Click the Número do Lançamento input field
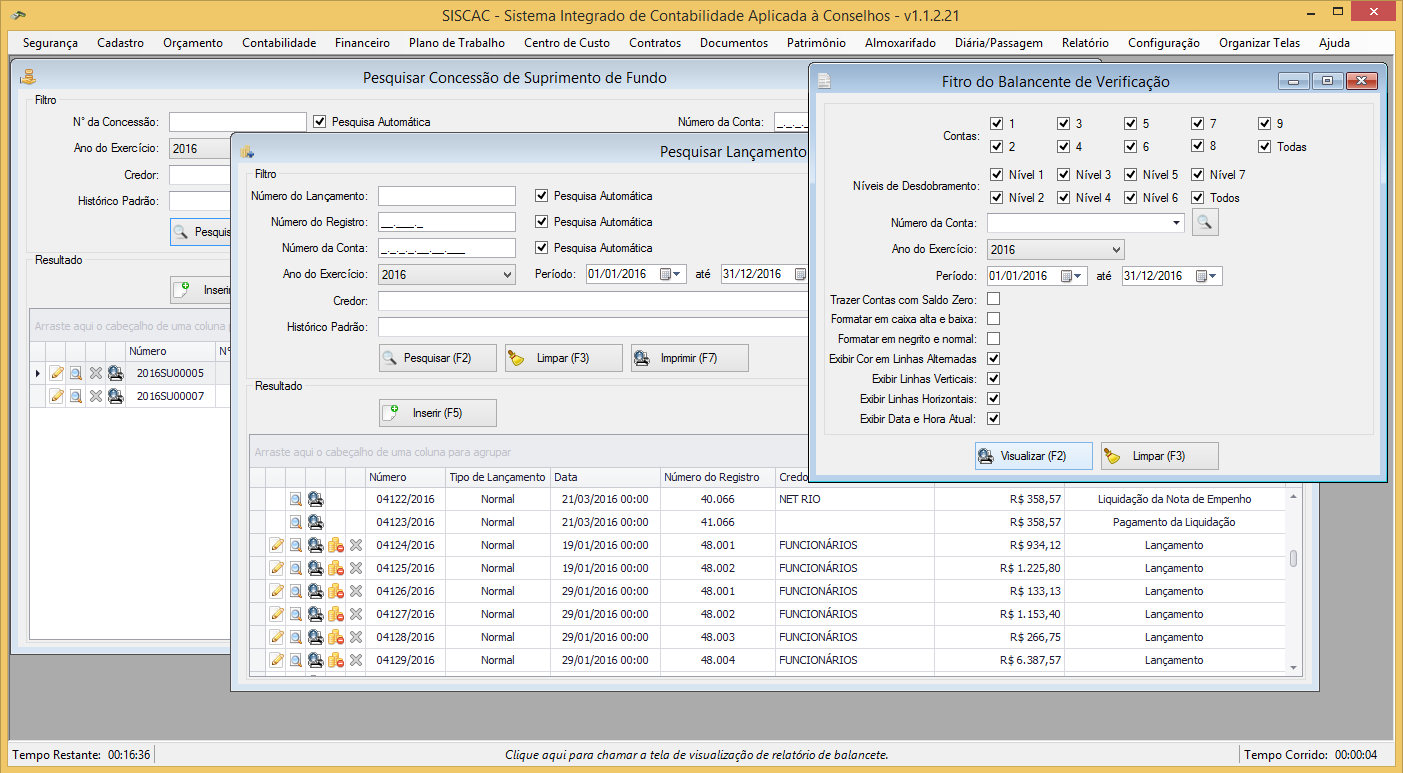The width and height of the screenshot is (1403, 773). click(x=447, y=196)
